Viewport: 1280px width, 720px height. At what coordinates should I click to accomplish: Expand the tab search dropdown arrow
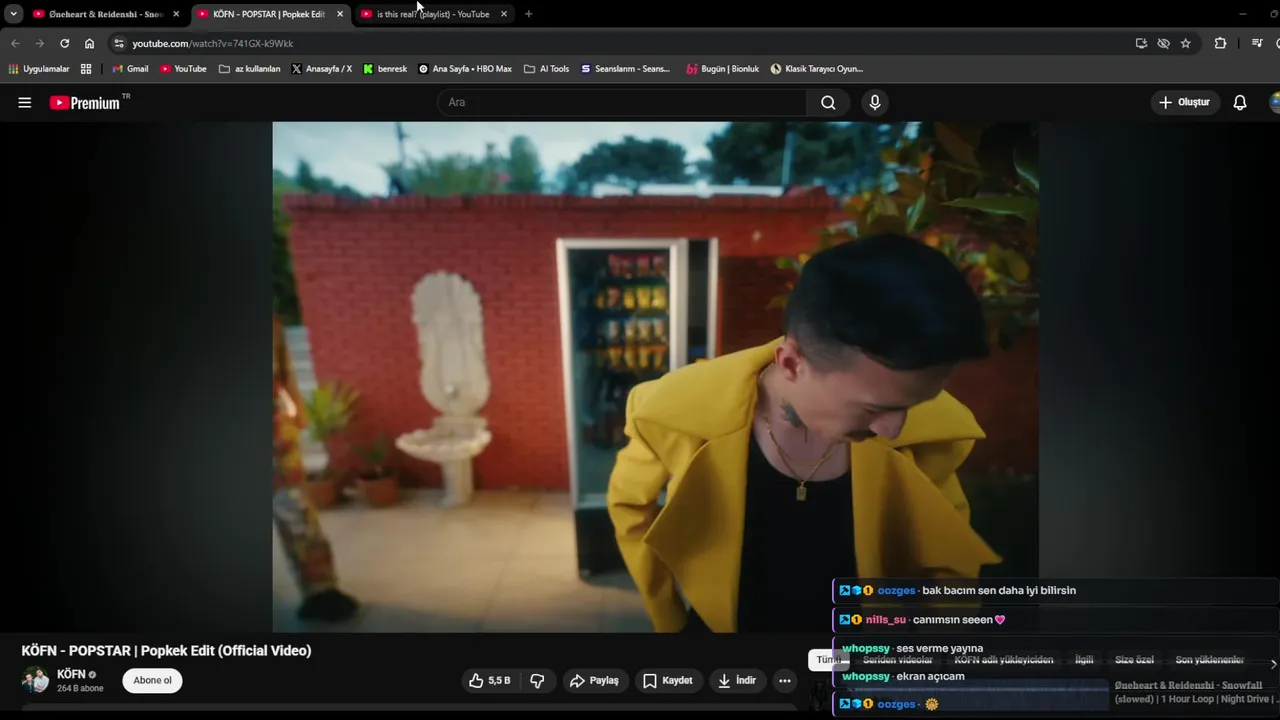point(13,14)
